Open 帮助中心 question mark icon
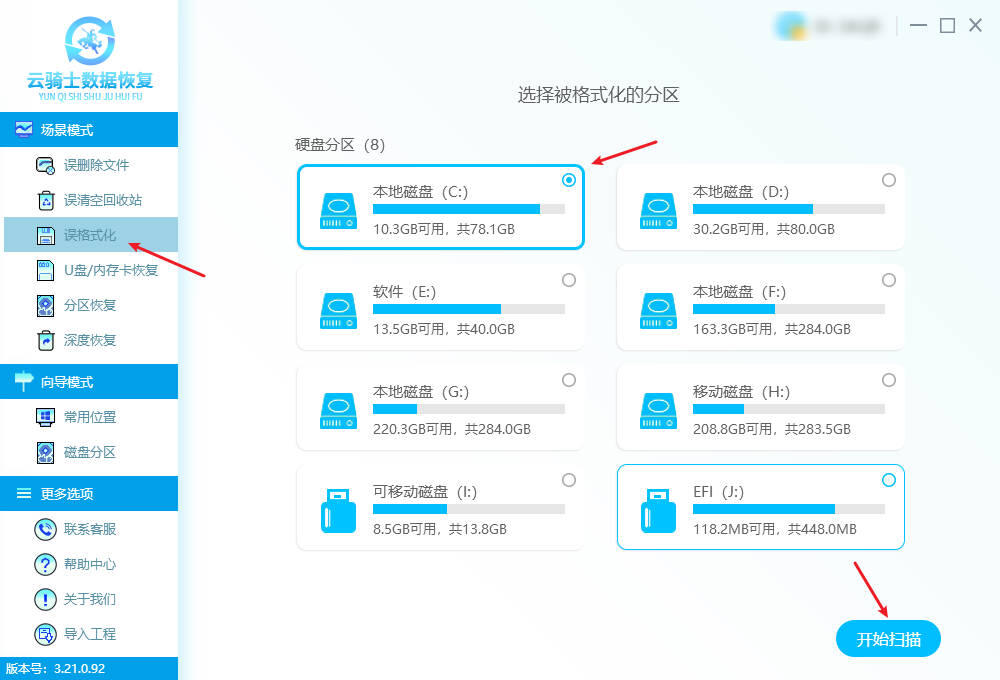The image size is (1000, 680). tap(45, 565)
